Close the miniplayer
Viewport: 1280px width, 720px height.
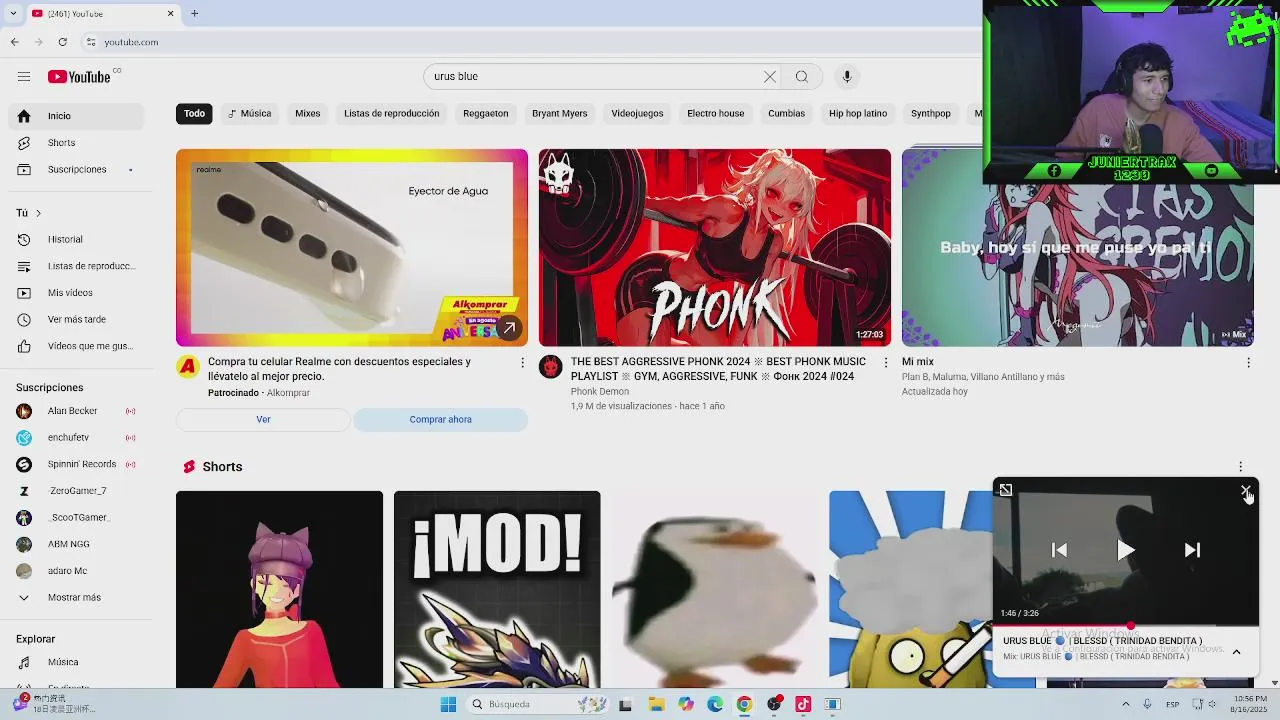tap(1246, 490)
